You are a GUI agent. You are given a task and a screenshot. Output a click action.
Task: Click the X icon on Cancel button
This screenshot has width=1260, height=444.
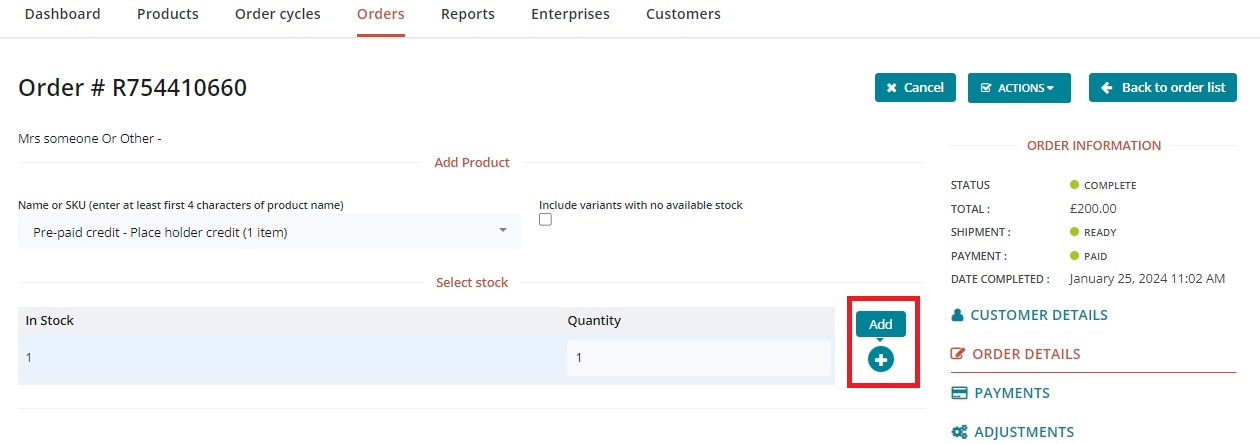[891, 88]
